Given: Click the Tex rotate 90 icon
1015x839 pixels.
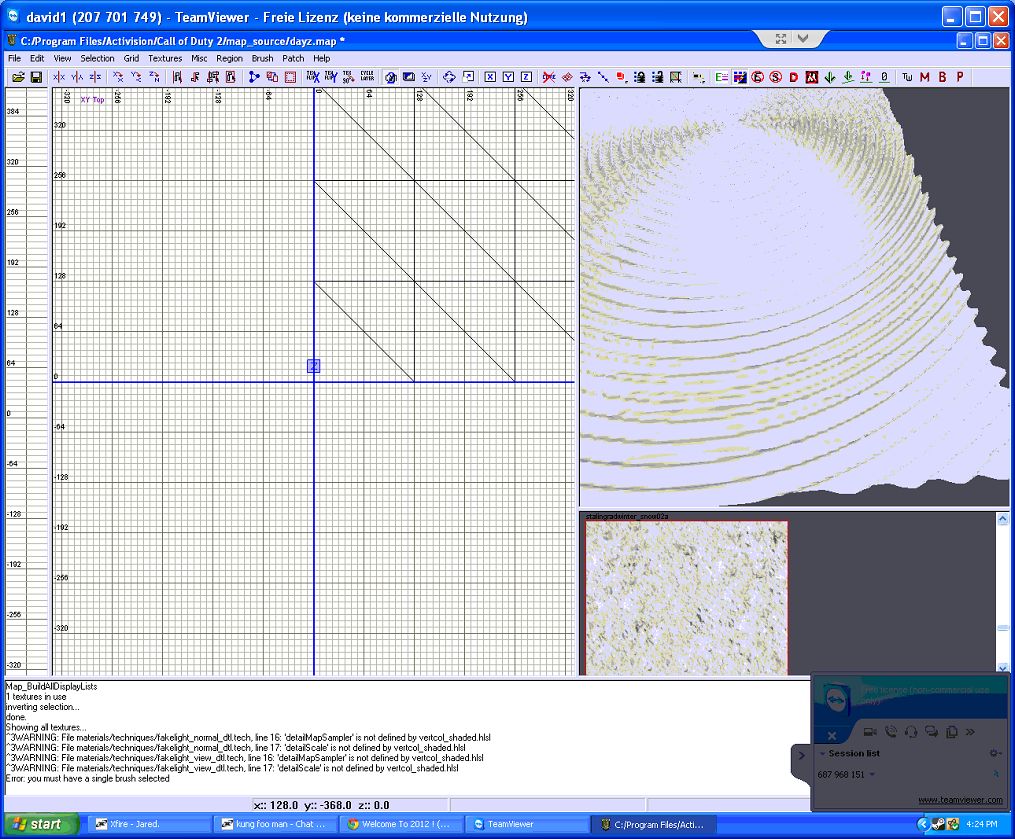Looking at the screenshot, I should [348, 77].
